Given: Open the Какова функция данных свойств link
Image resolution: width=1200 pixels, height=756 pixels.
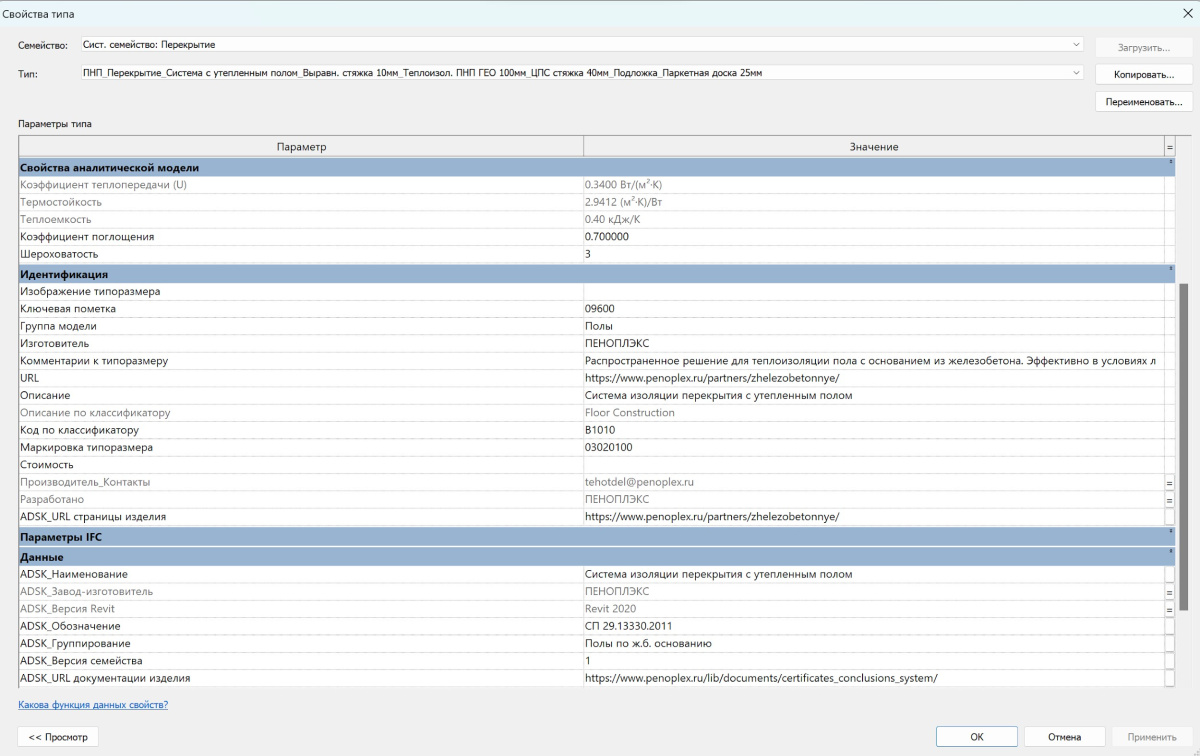Looking at the screenshot, I should (x=93, y=705).
